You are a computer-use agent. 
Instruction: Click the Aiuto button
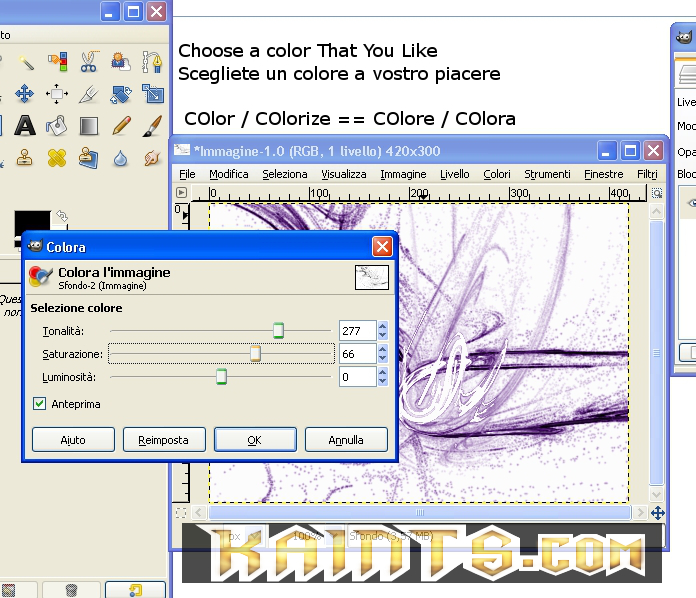coord(73,440)
